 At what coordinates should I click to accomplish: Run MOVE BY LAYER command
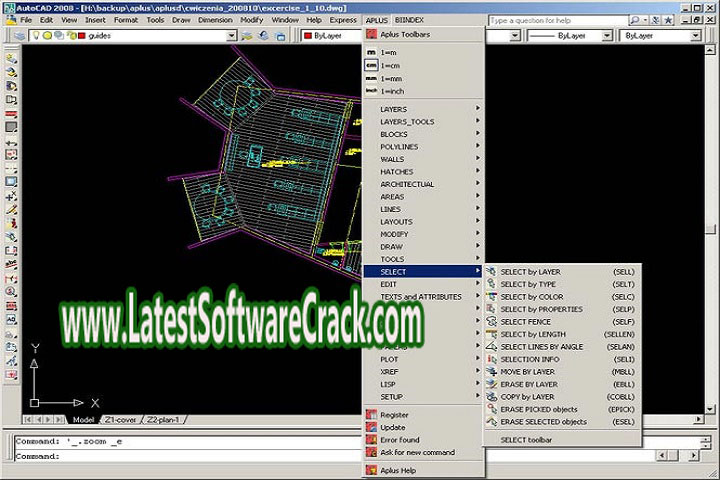562,372
